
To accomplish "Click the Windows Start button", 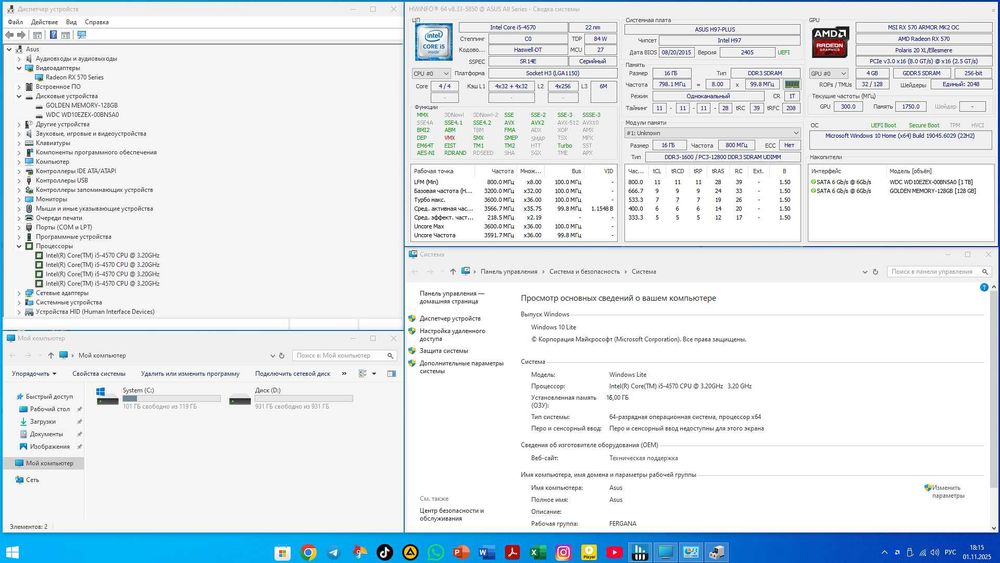I will click(12, 552).
